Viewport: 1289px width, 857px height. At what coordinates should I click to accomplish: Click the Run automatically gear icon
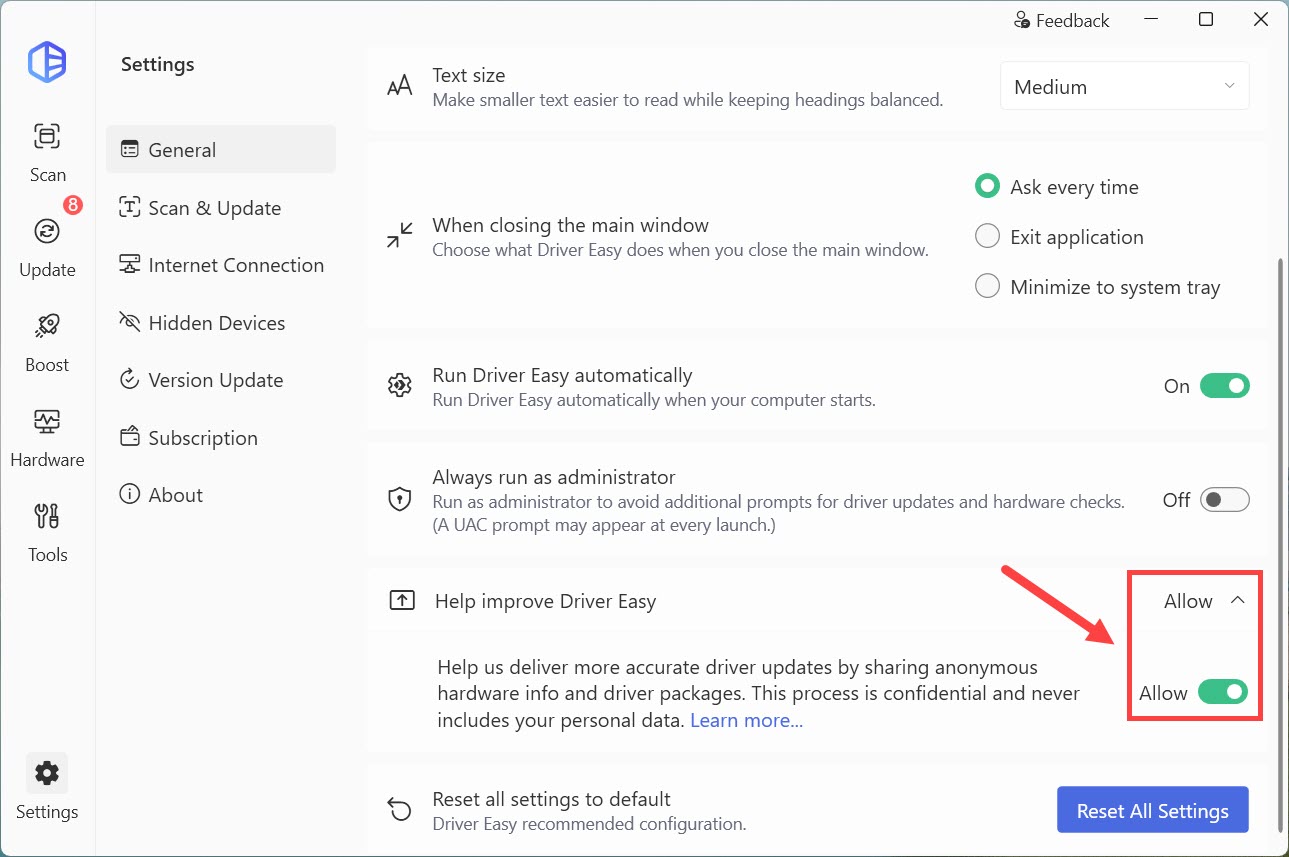tap(400, 385)
